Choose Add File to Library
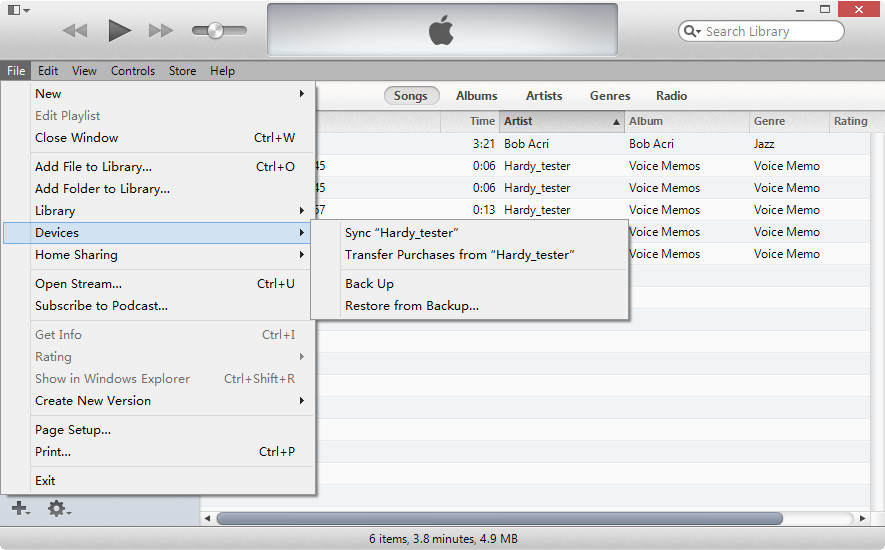 tap(158, 167)
